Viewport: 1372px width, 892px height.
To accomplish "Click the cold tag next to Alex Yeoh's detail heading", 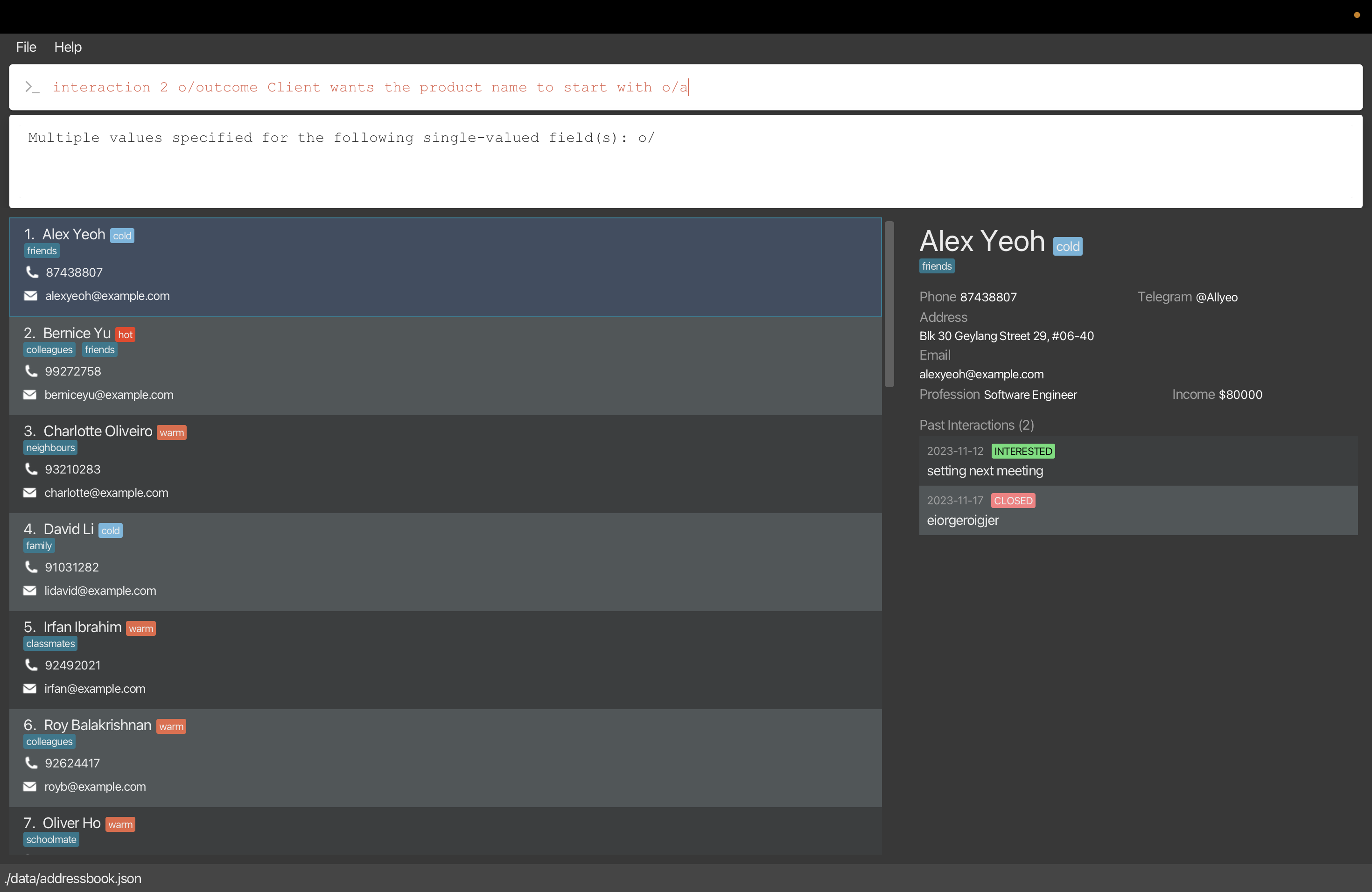I will click(x=1067, y=247).
